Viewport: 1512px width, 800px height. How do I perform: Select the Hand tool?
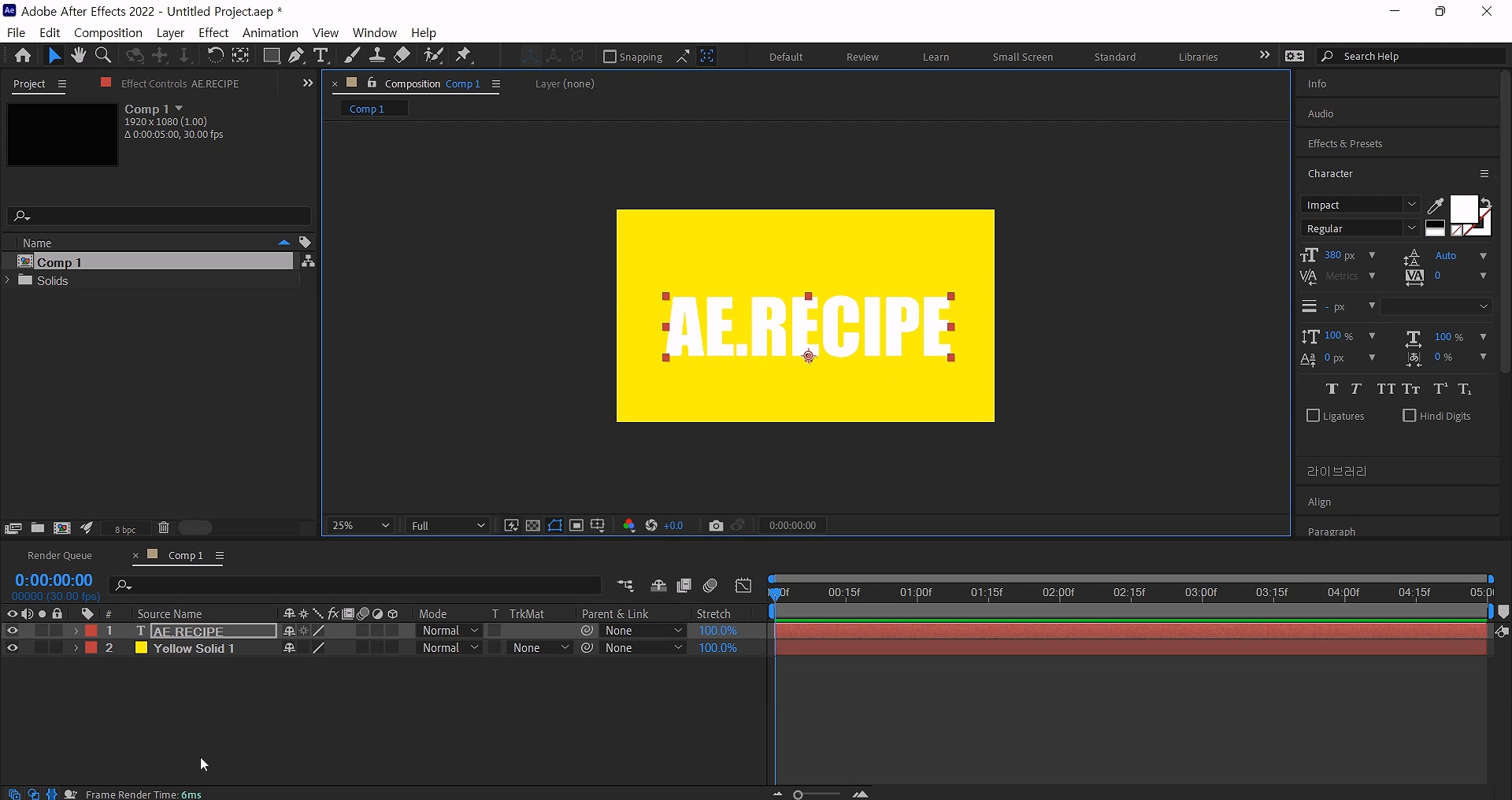[x=78, y=56]
